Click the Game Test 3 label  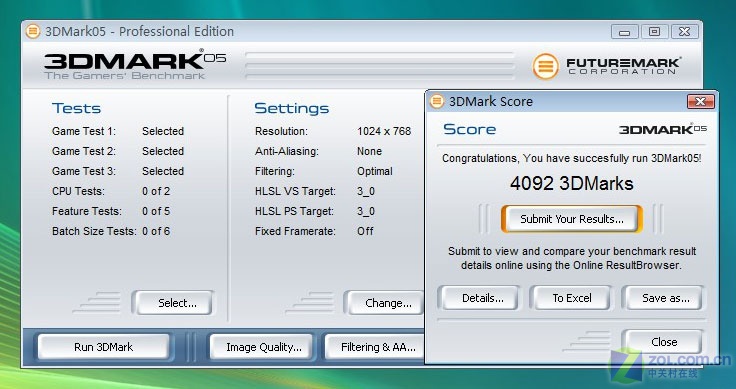point(84,171)
